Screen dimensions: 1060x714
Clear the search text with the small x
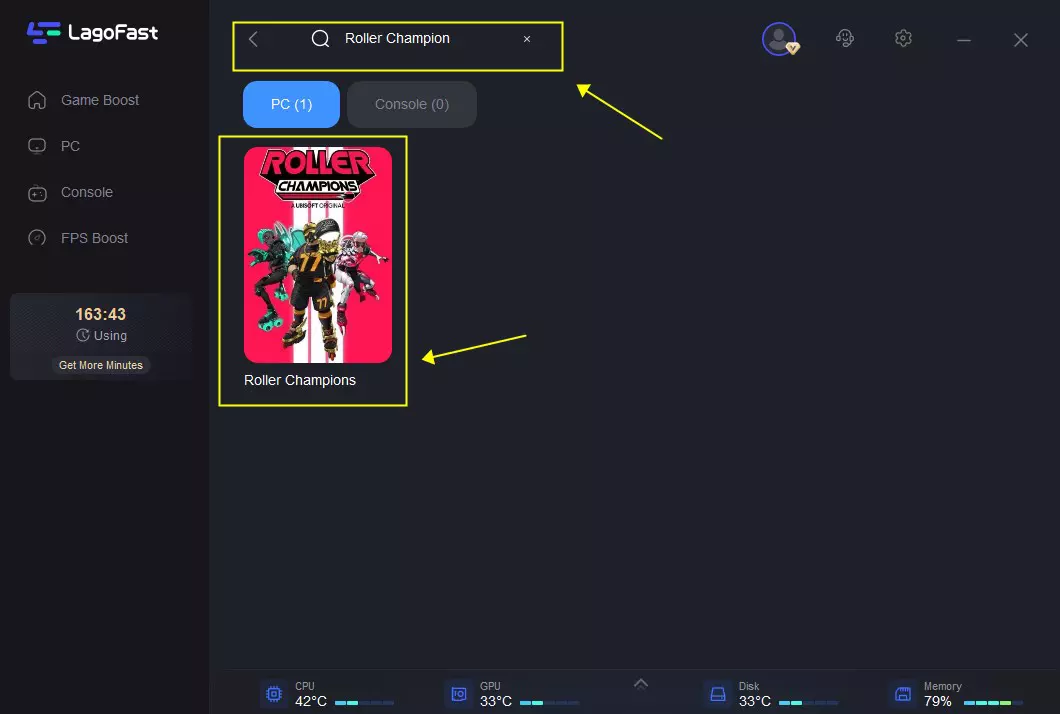527,39
